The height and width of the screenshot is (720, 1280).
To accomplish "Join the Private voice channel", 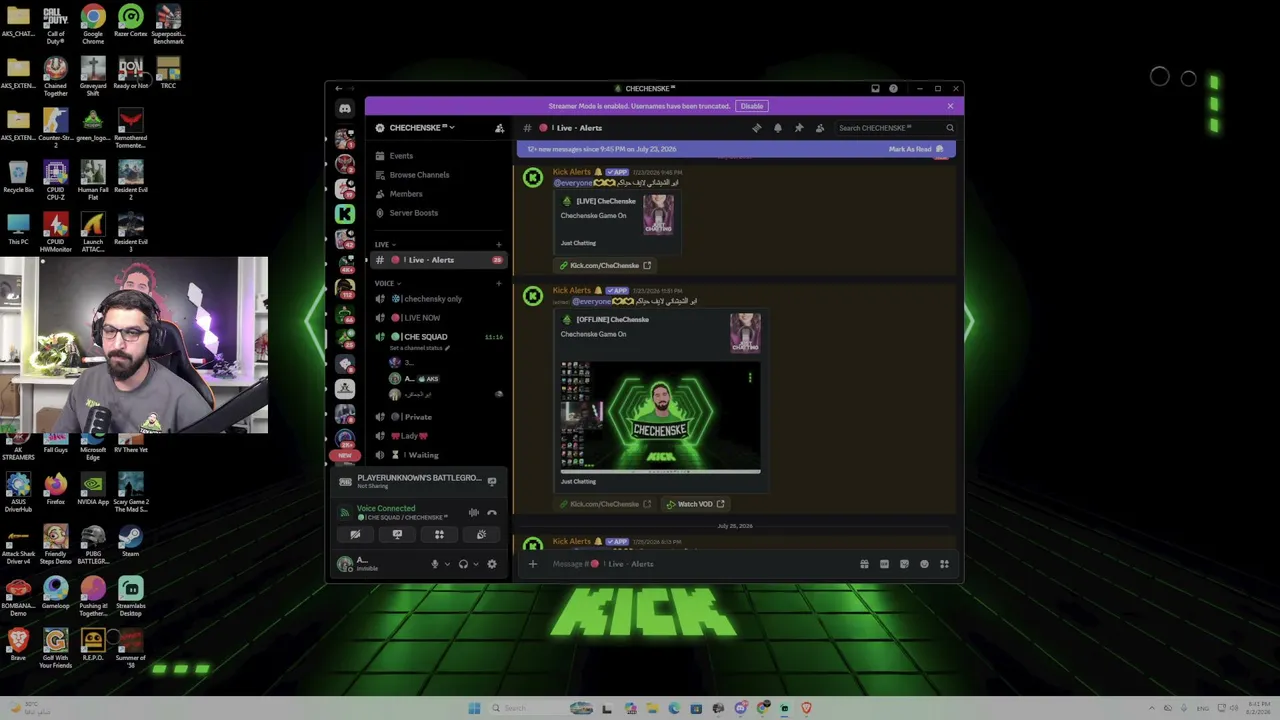I will click(x=438, y=417).
